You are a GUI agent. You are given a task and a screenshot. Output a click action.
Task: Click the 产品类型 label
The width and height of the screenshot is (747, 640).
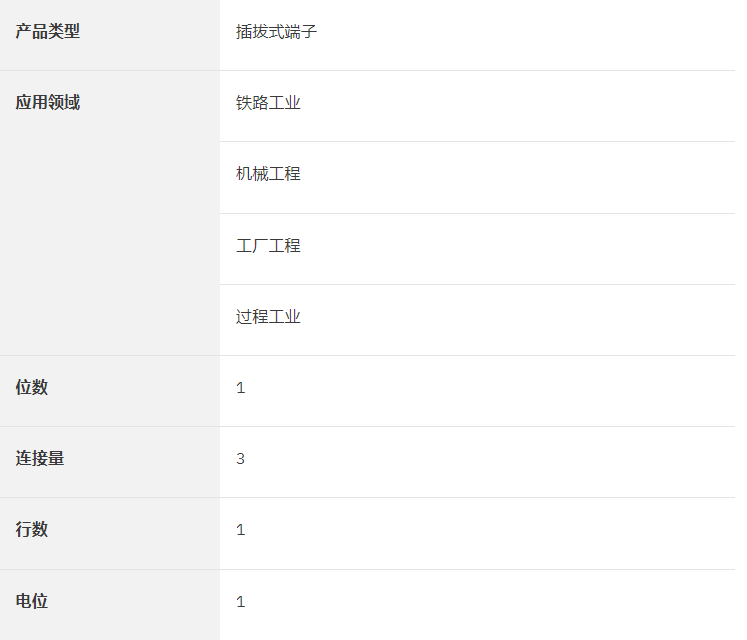[47, 31]
